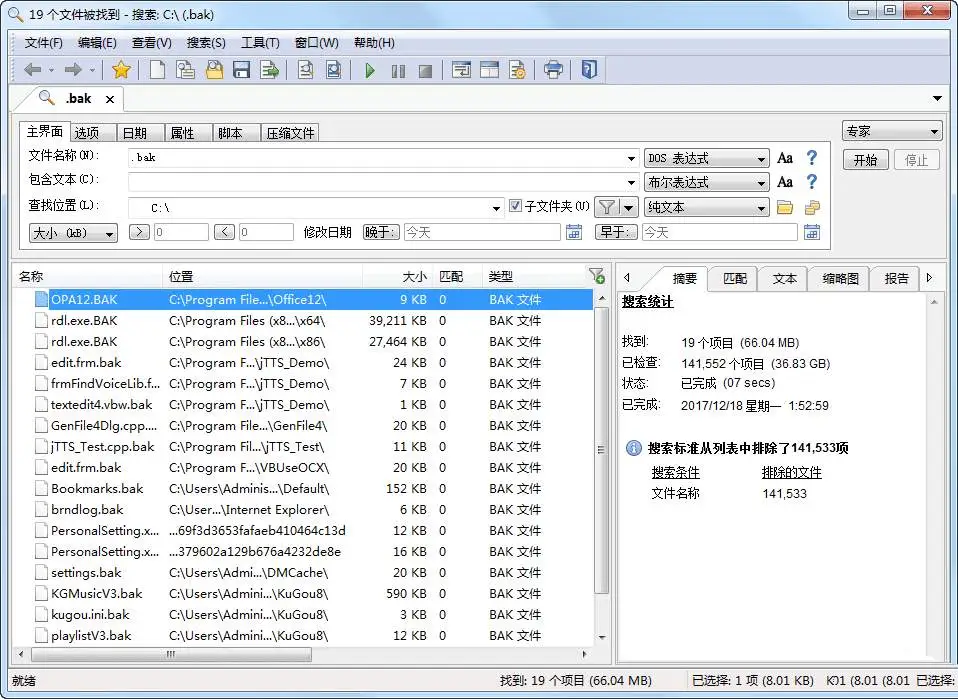Image resolution: width=958 pixels, height=699 pixels.
Task: Open the 专家 mode dropdown at top right
Action: click(890, 130)
